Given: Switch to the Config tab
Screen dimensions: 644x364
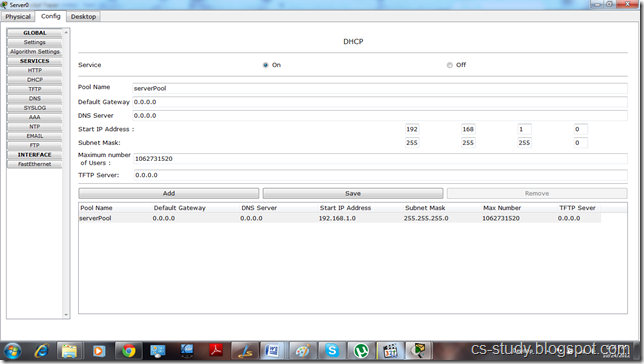Looking at the screenshot, I should click(51, 16).
